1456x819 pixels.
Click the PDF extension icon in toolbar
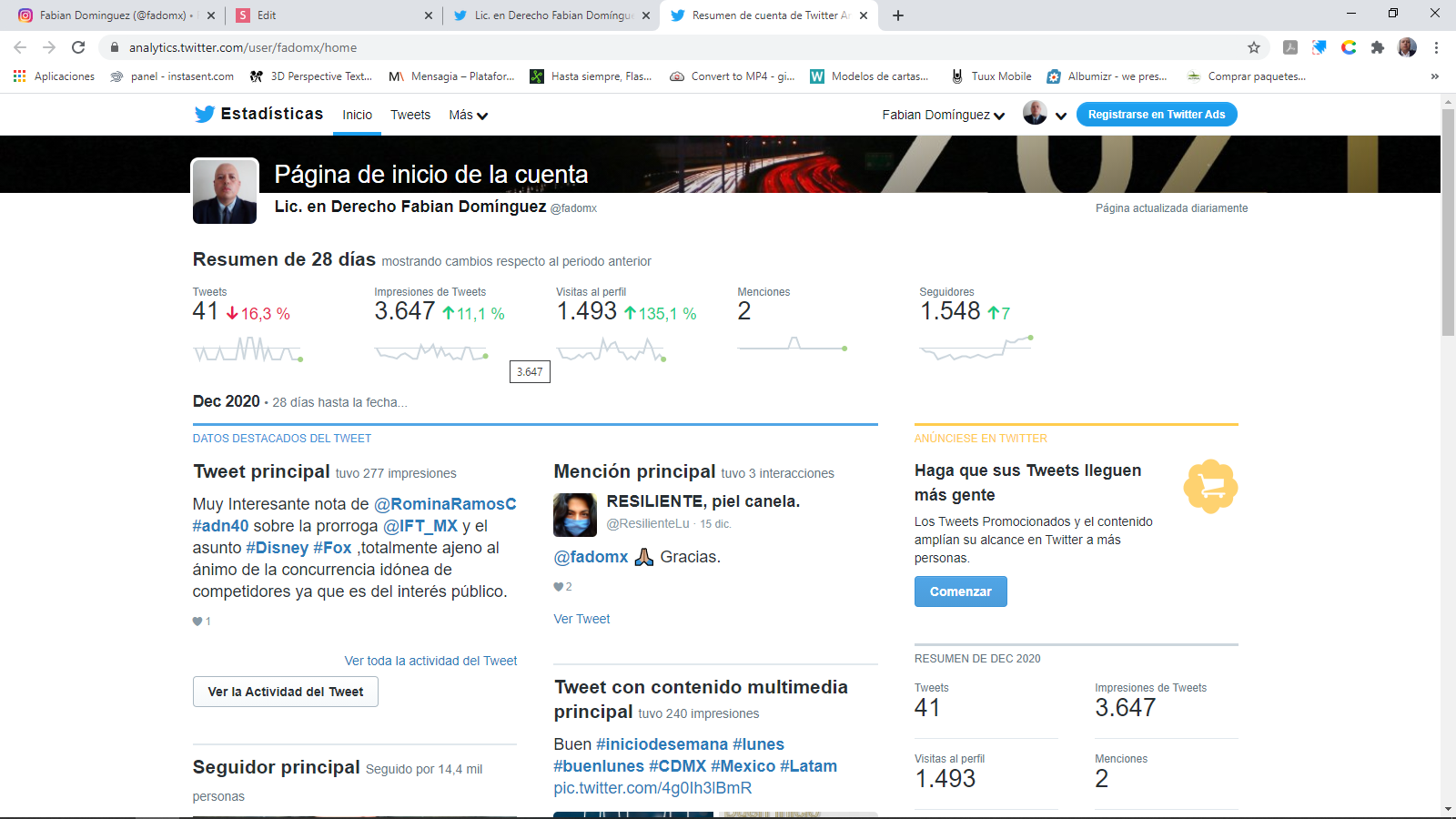click(1290, 47)
